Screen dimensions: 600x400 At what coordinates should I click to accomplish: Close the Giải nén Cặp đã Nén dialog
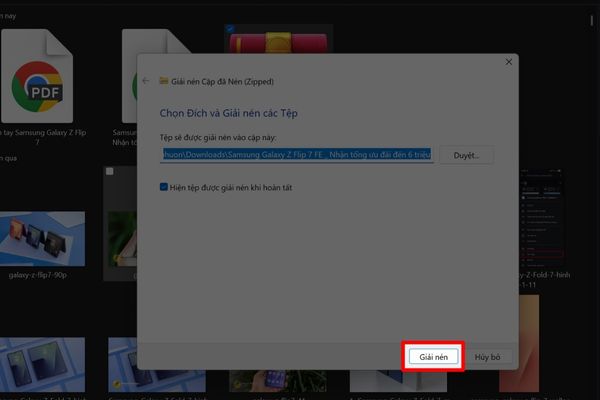508,62
